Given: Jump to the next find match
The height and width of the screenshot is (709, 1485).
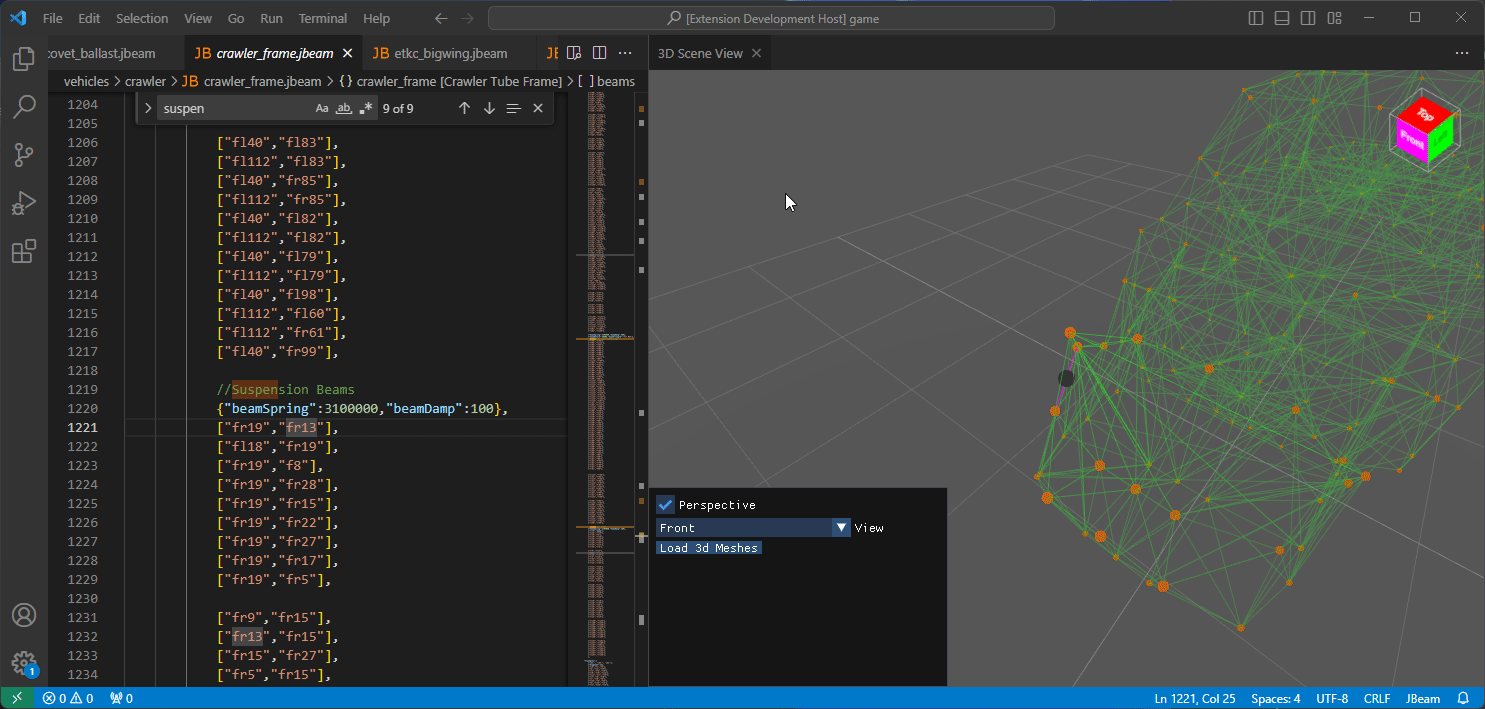Looking at the screenshot, I should pyautogui.click(x=489, y=108).
